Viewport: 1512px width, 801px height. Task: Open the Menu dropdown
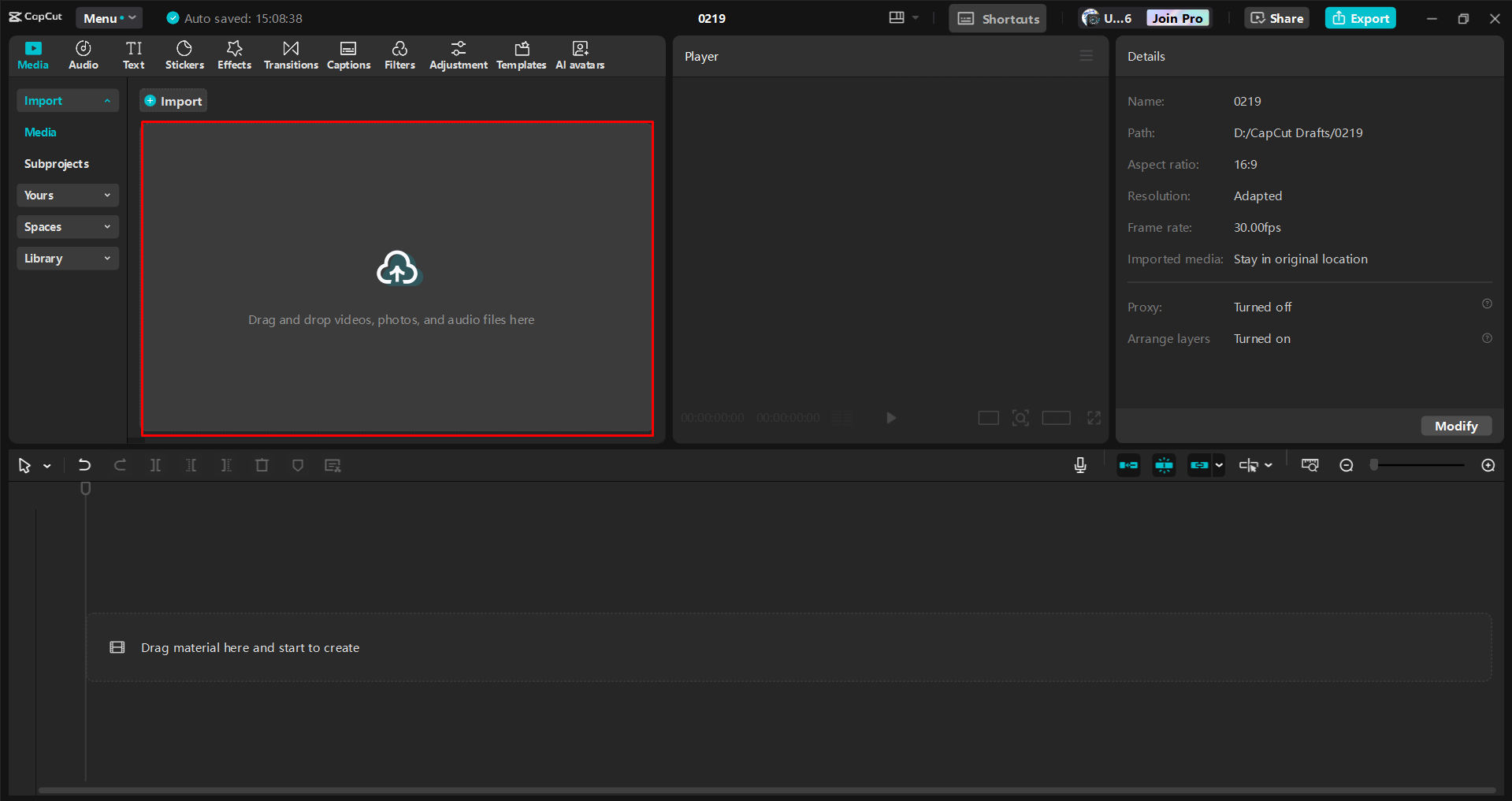pos(110,18)
